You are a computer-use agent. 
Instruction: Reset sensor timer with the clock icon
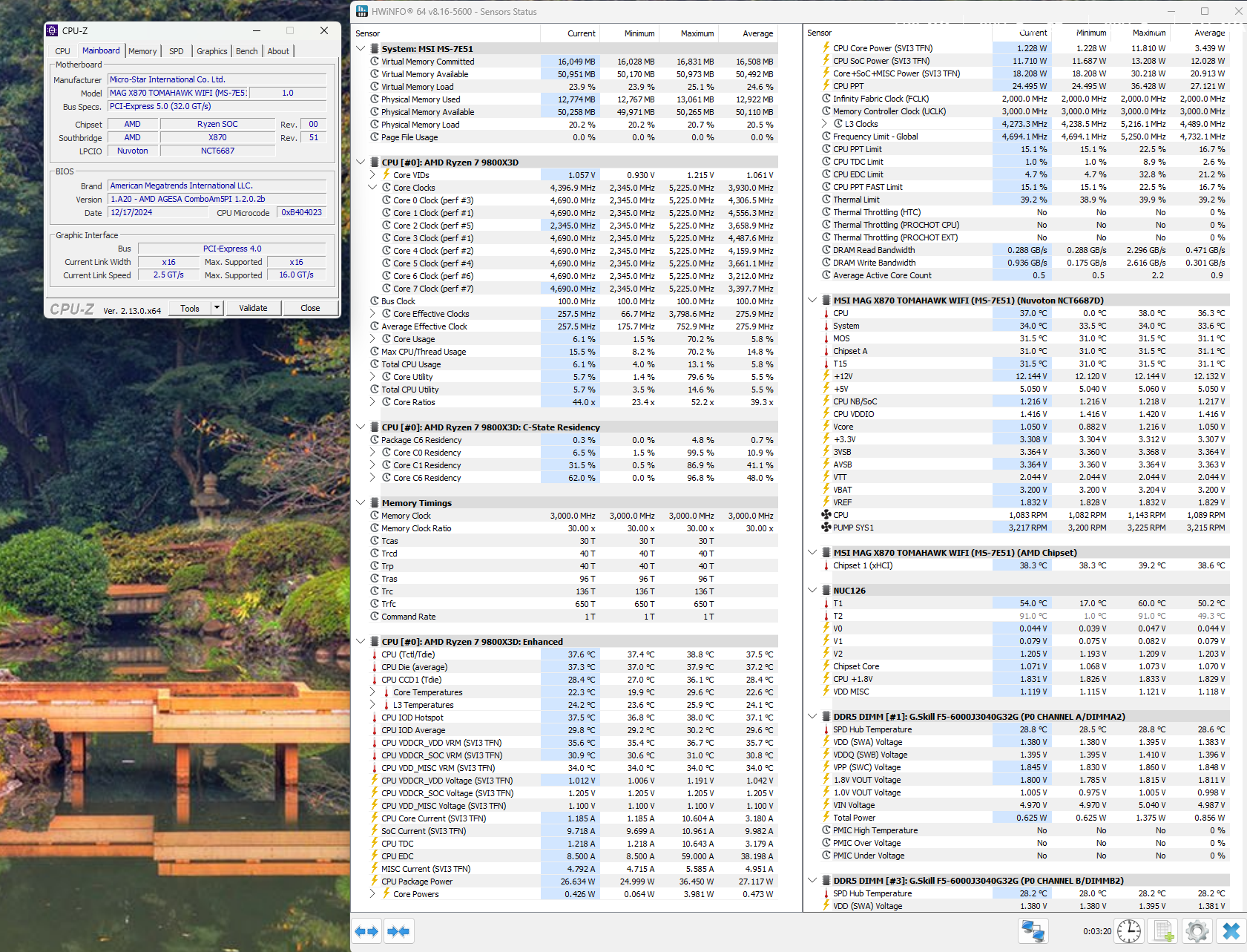1129,930
